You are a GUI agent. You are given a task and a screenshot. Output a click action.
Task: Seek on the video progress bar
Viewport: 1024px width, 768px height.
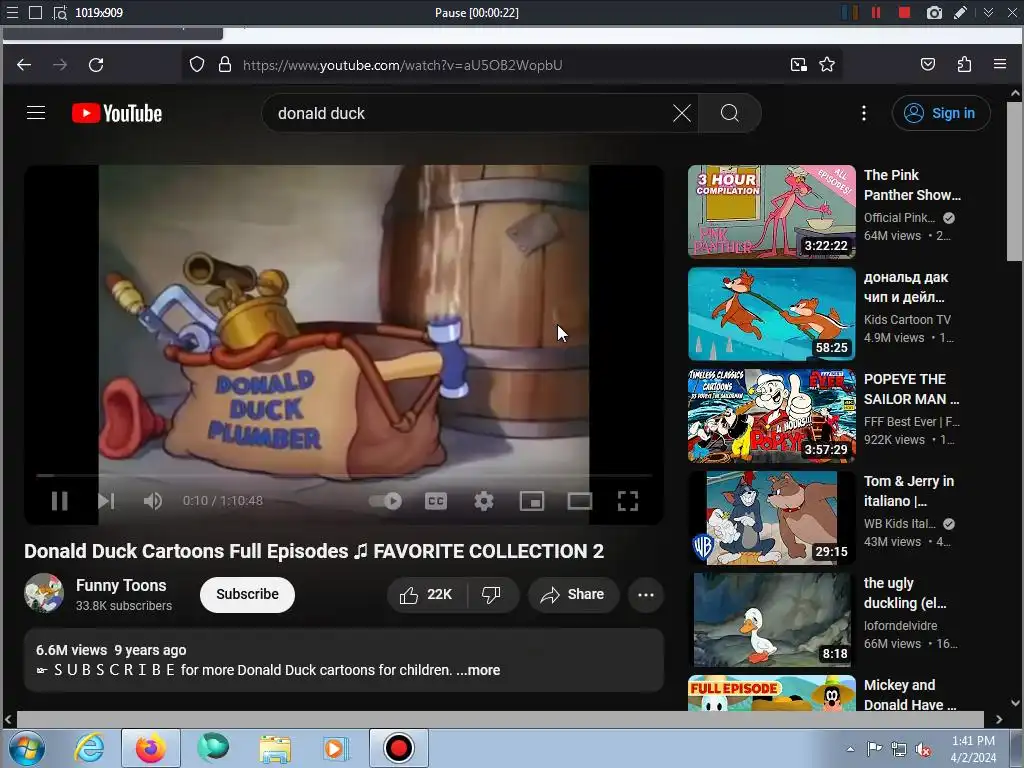point(344,475)
